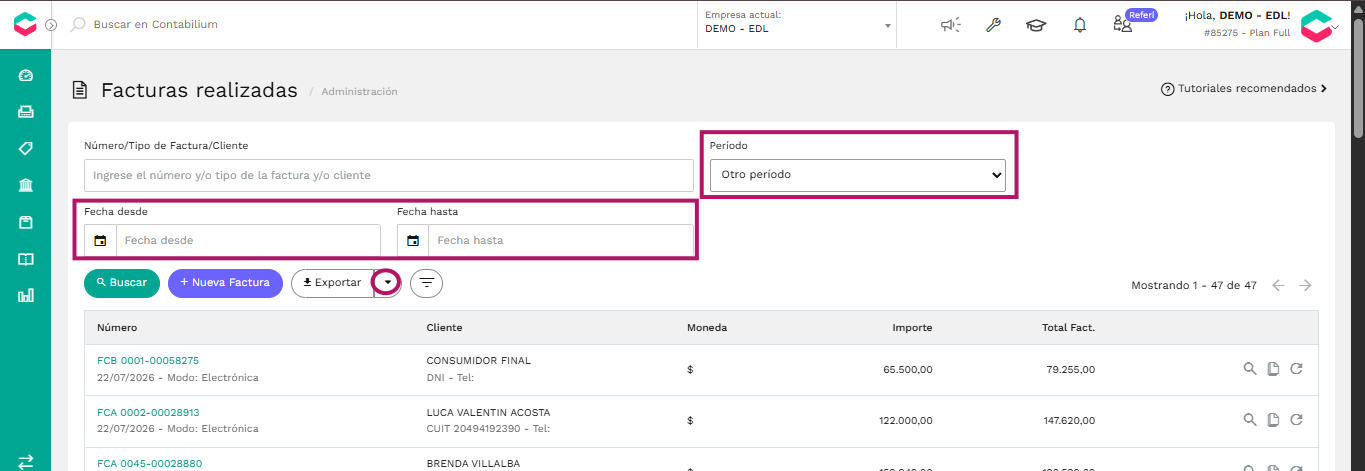
Task: Click the Buscar button
Action: pos(122,283)
